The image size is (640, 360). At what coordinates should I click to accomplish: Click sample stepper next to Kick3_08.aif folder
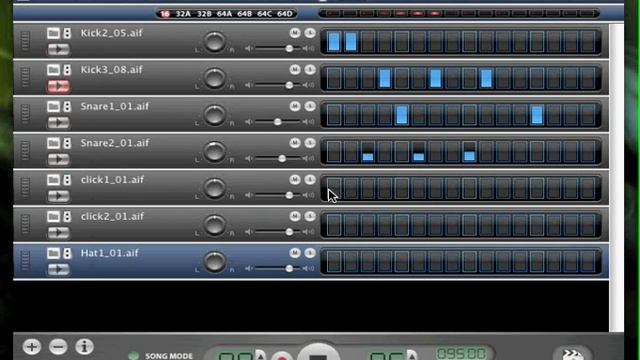[67, 70]
